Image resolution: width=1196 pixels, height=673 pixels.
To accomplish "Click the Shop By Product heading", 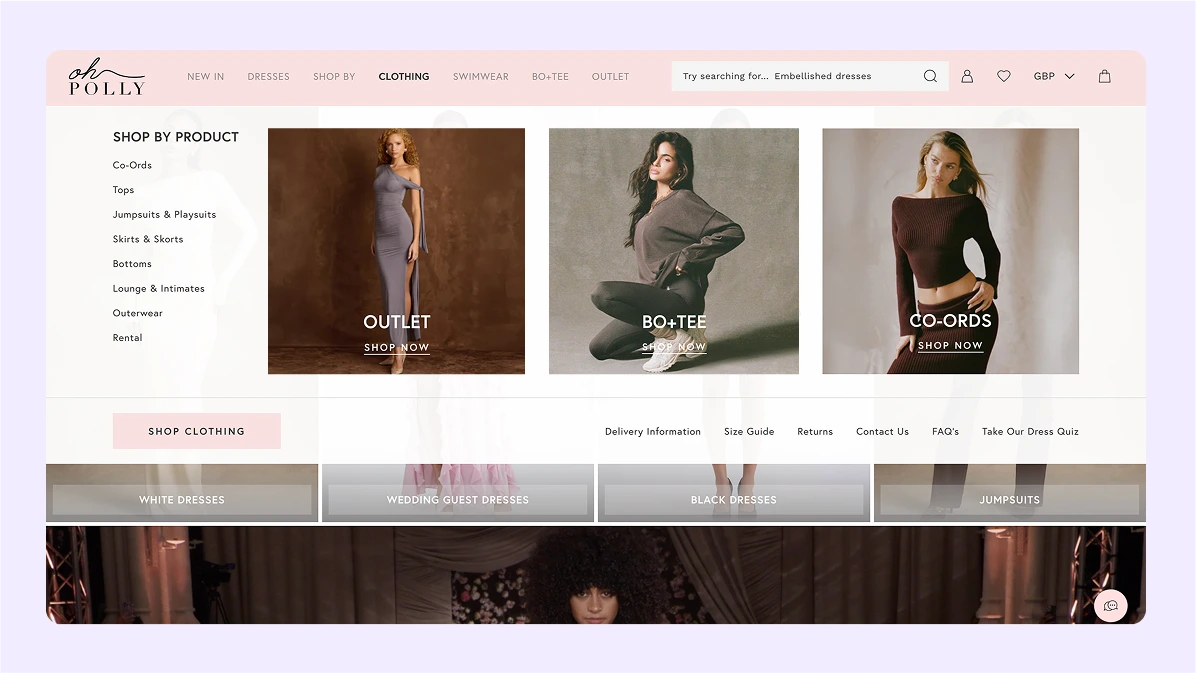I will [x=175, y=137].
